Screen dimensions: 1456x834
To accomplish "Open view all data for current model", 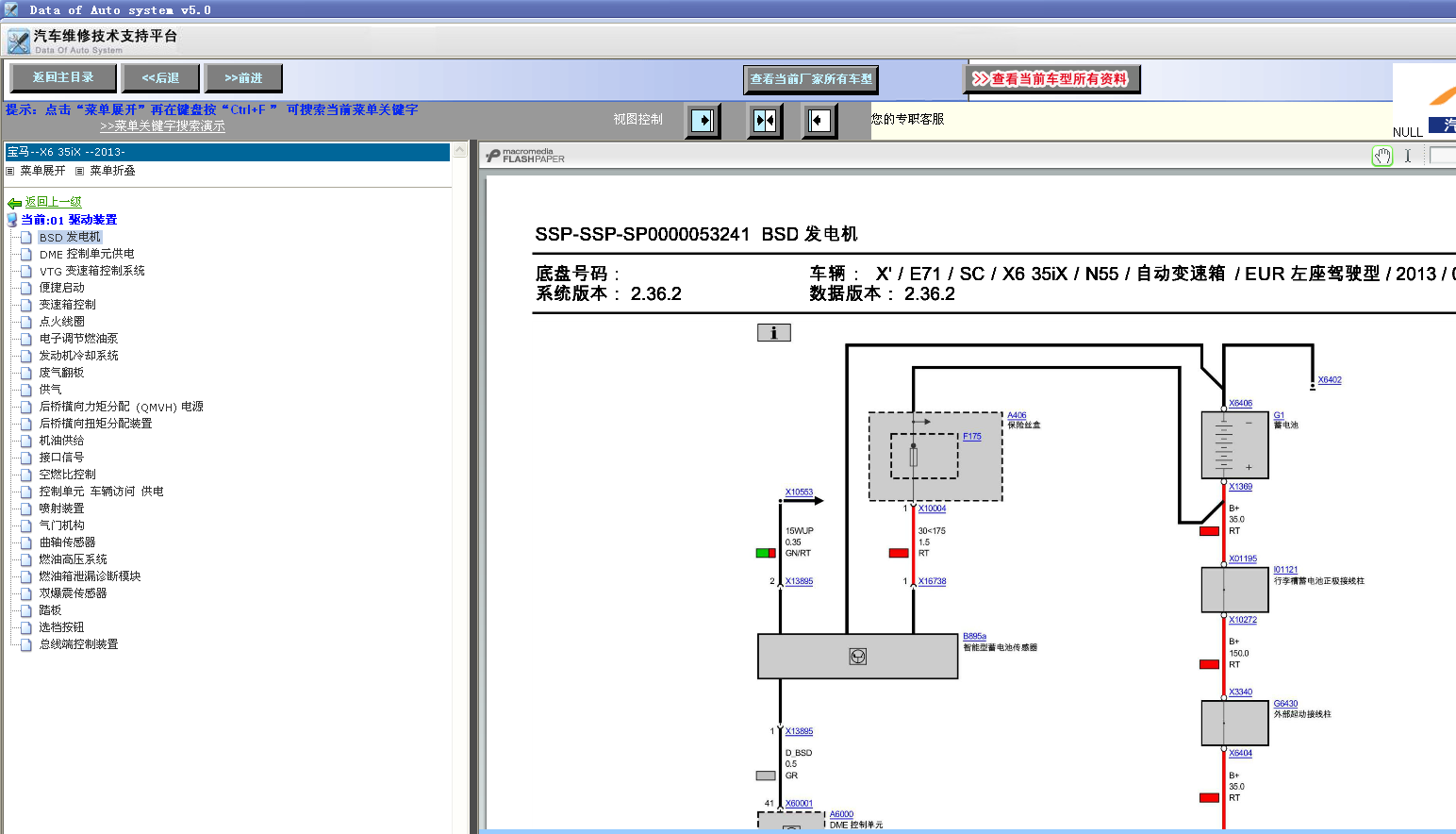I will pyautogui.click(x=1051, y=79).
